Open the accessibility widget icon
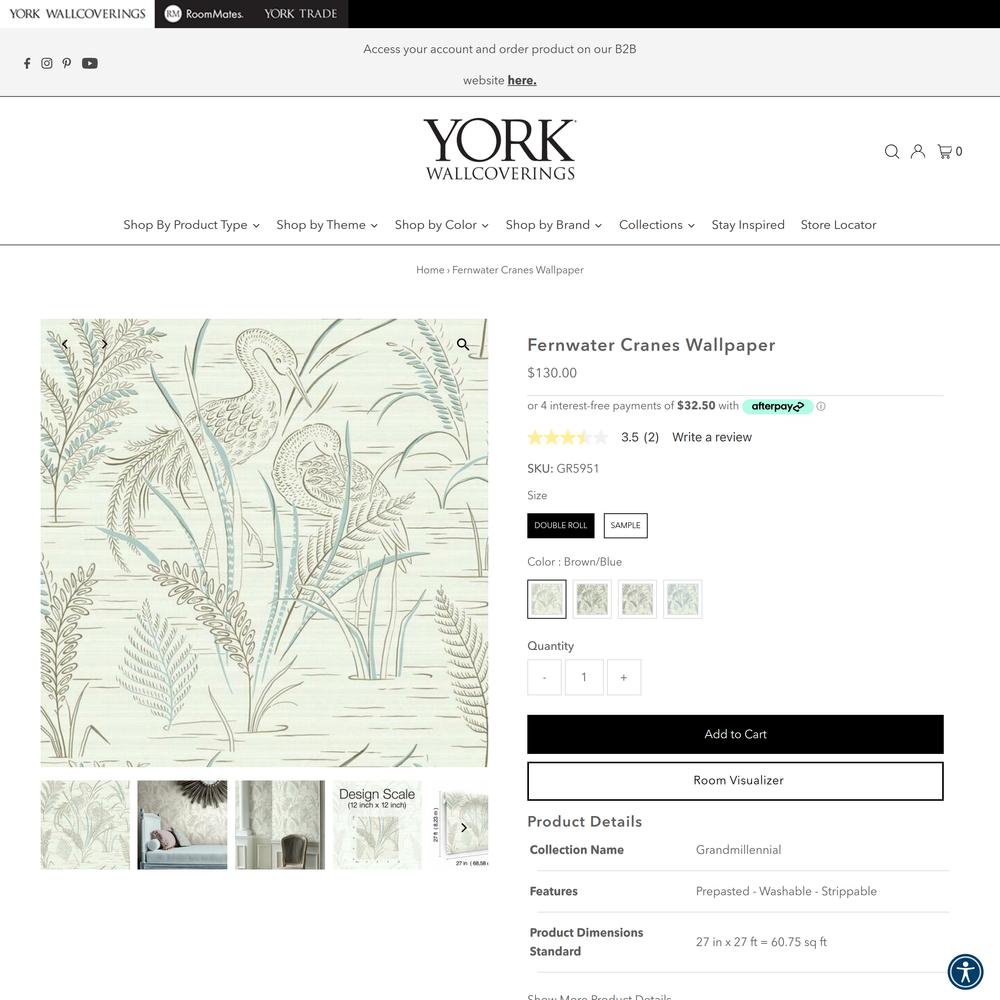Image resolution: width=1000 pixels, height=1000 pixels. 966,971
